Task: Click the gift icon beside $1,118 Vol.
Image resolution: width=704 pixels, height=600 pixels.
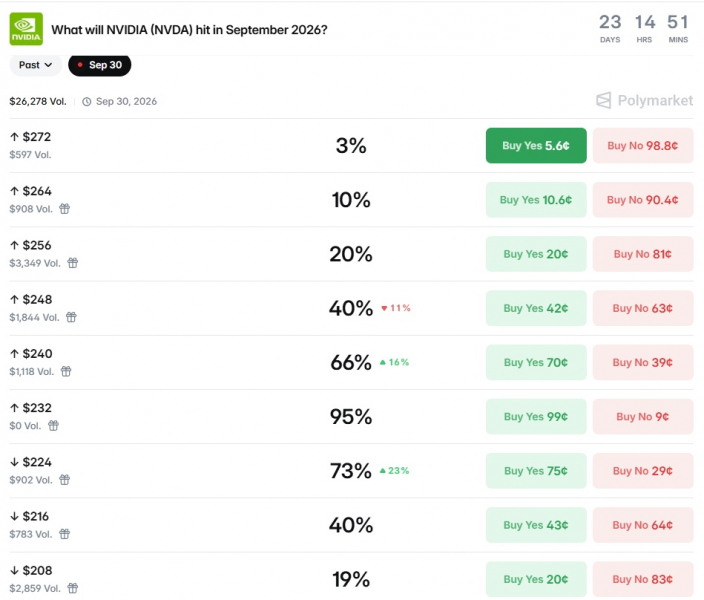Action: (x=66, y=371)
